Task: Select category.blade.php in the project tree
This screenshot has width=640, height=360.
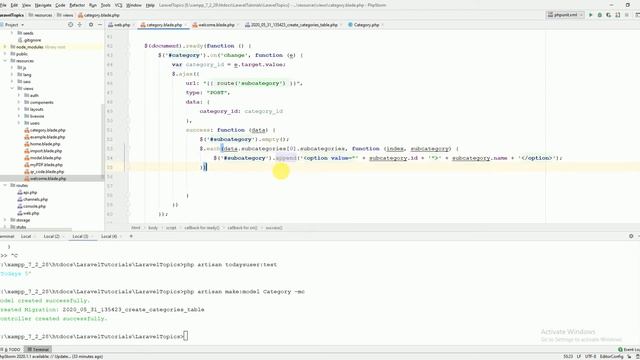Action: point(44,130)
